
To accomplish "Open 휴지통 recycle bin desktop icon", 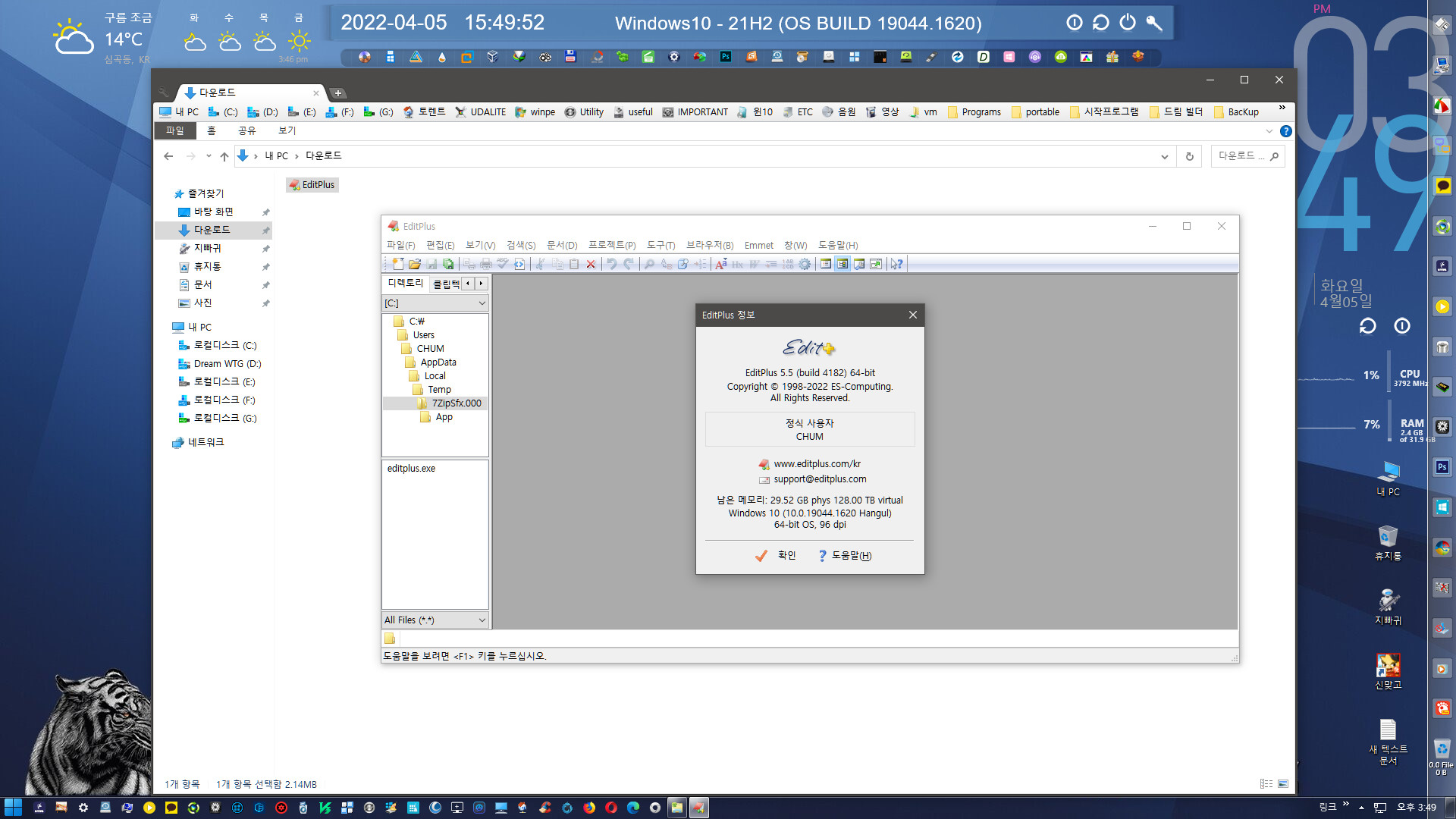I will (x=1388, y=543).
